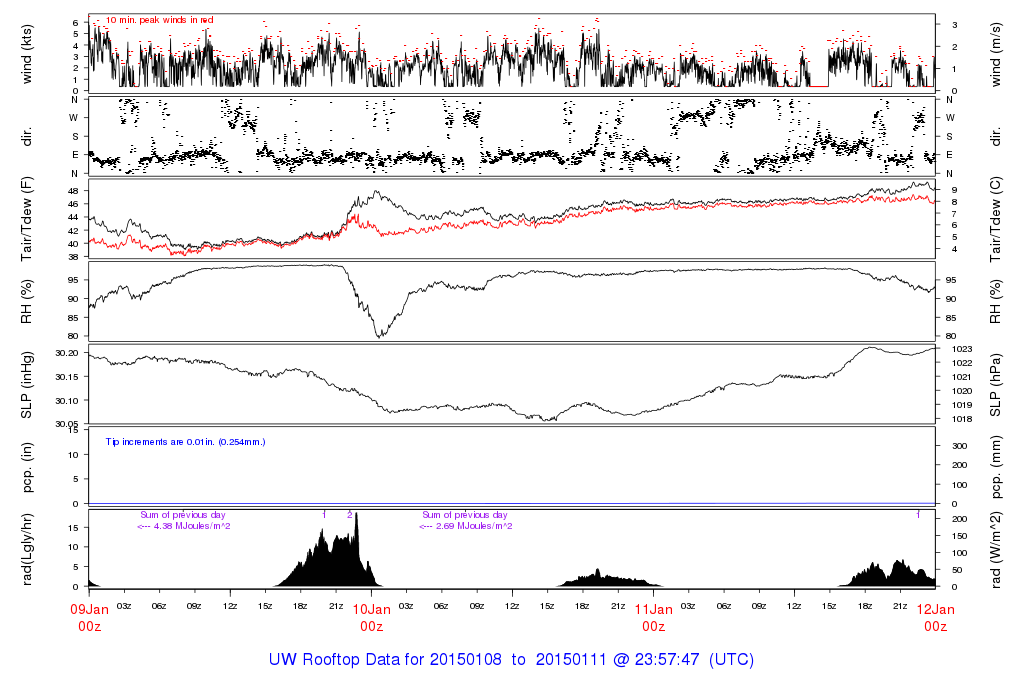Click the "38" Fahrenheit tick label
This screenshot has width=1024, height=700.
[x=73, y=257]
